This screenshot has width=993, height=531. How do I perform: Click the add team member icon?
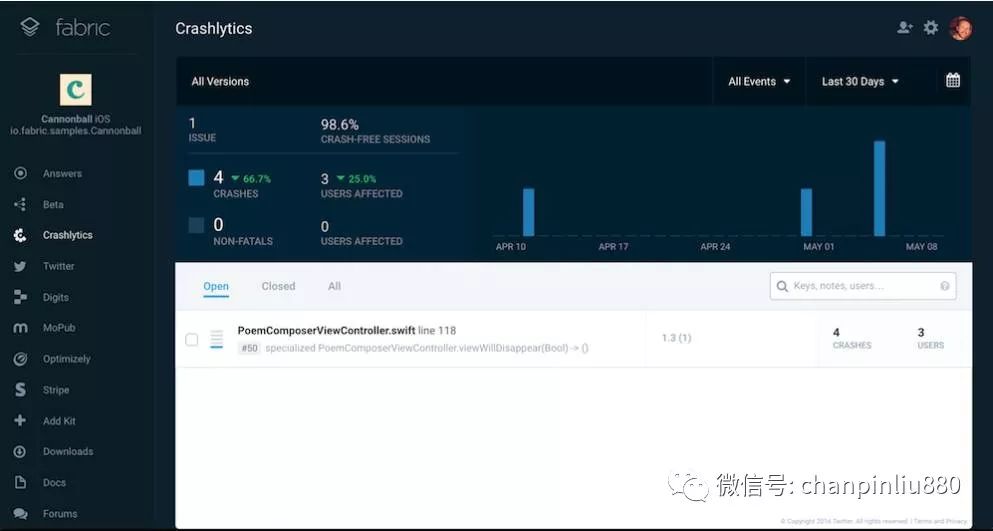[904, 27]
